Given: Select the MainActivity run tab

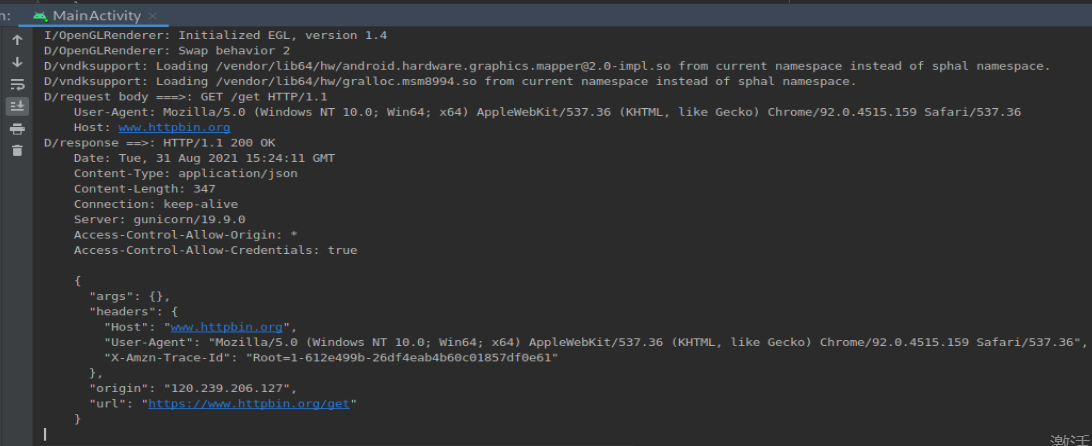Looking at the screenshot, I should pos(96,16).
